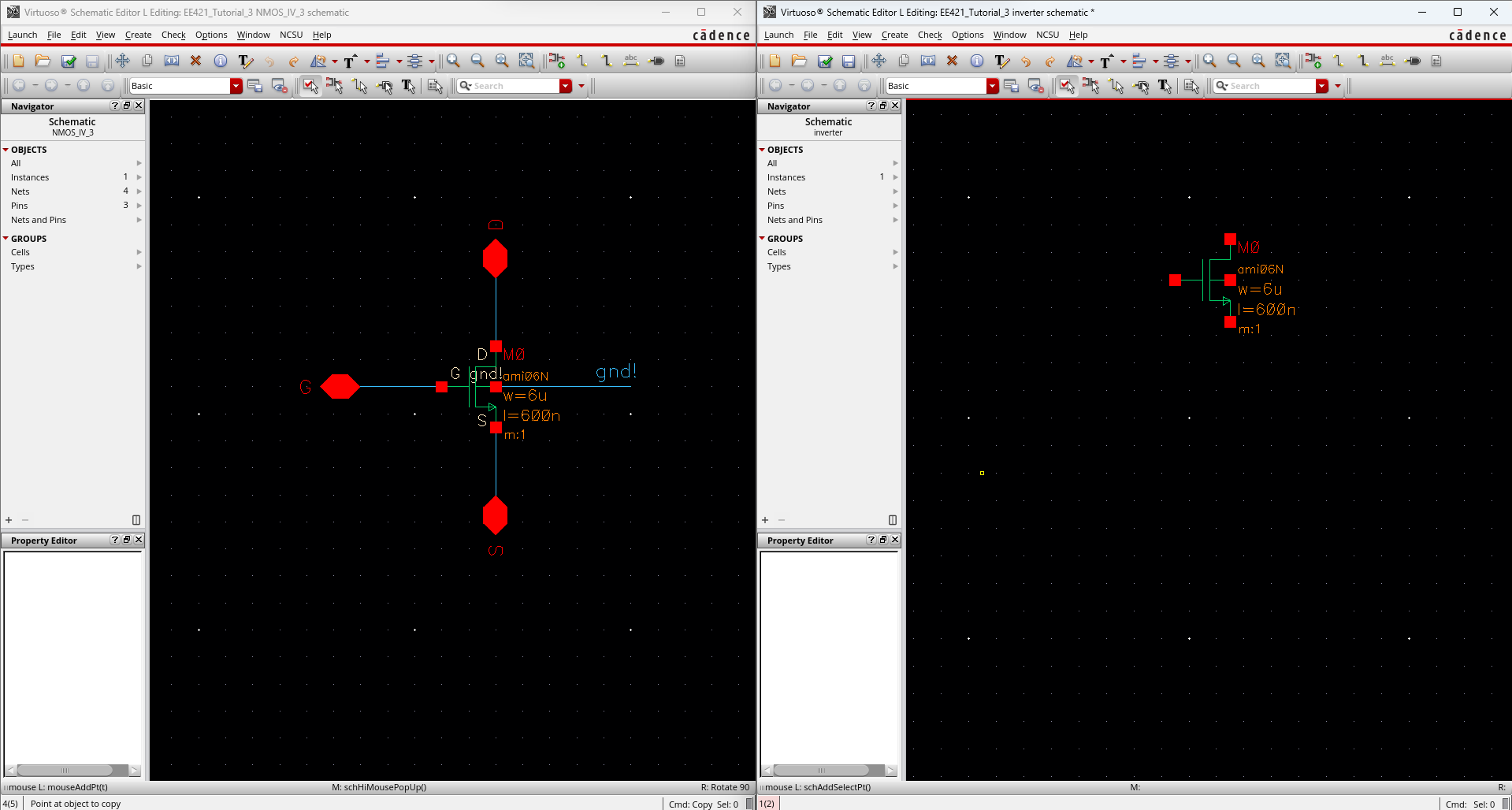Click Create Wire Name abc icon in NMOS_IV_3 window
The height and width of the screenshot is (810, 1512).
[x=631, y=61]
